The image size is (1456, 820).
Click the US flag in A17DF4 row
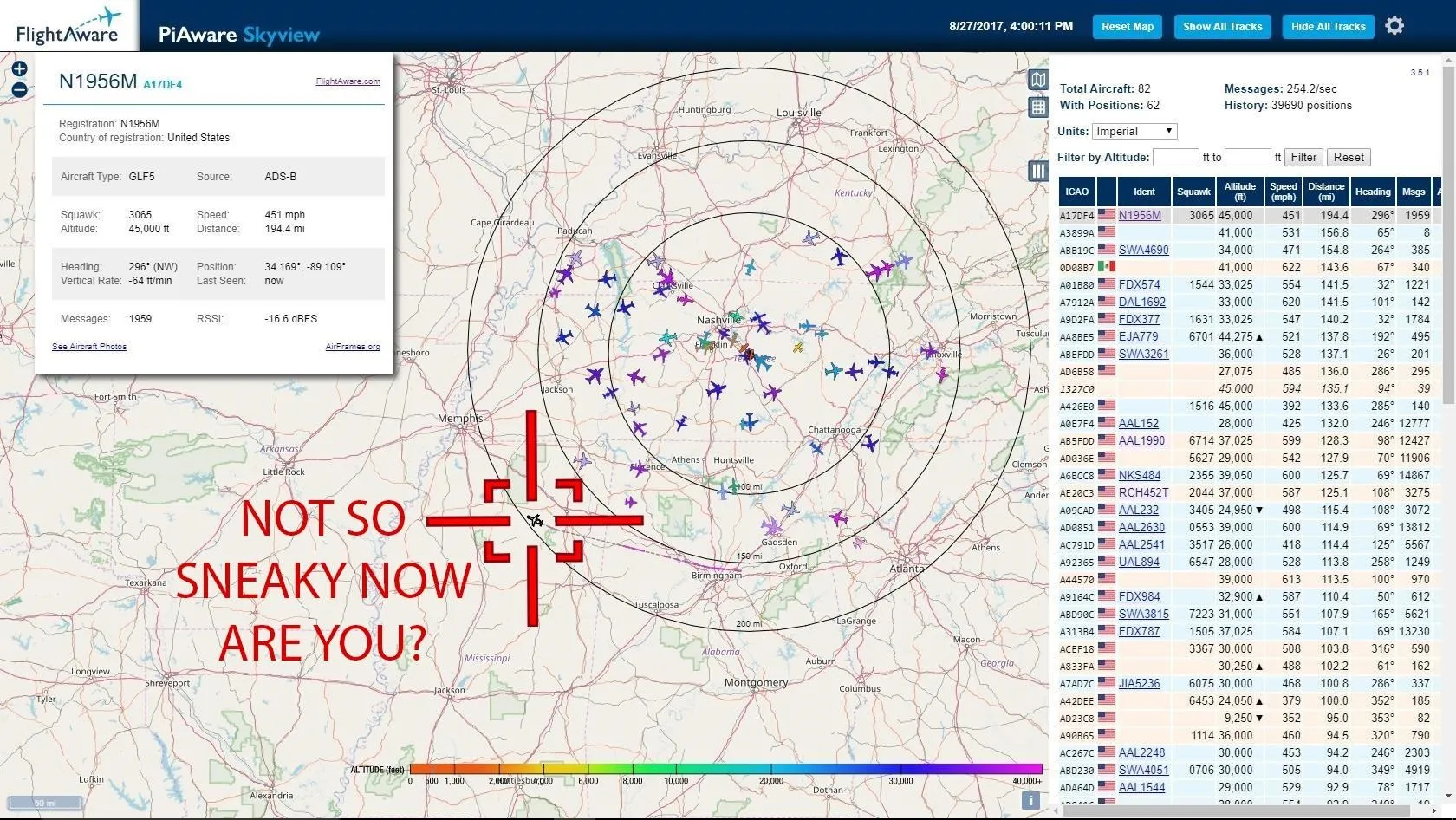coord(1106,215)
